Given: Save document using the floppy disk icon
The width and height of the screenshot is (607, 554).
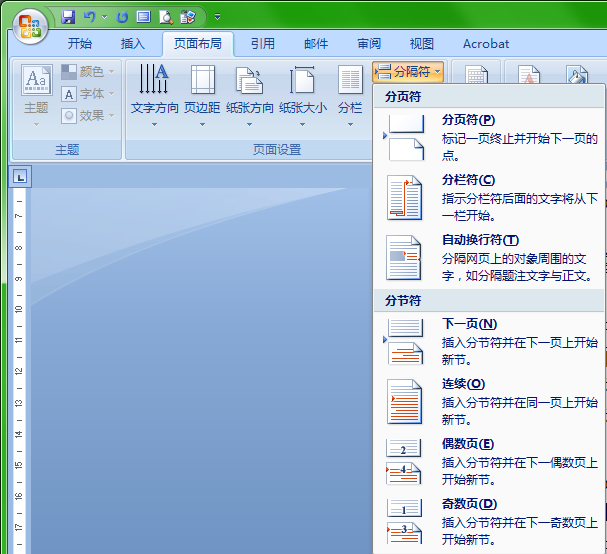Looking at the screenshot, I should coord(68,17).
